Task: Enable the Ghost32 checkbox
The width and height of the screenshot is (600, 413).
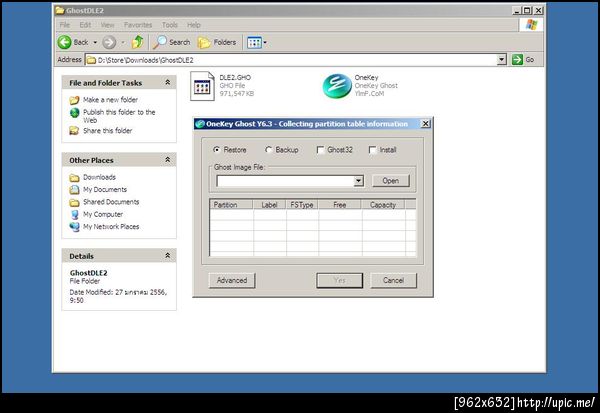Action: (321, 150)
